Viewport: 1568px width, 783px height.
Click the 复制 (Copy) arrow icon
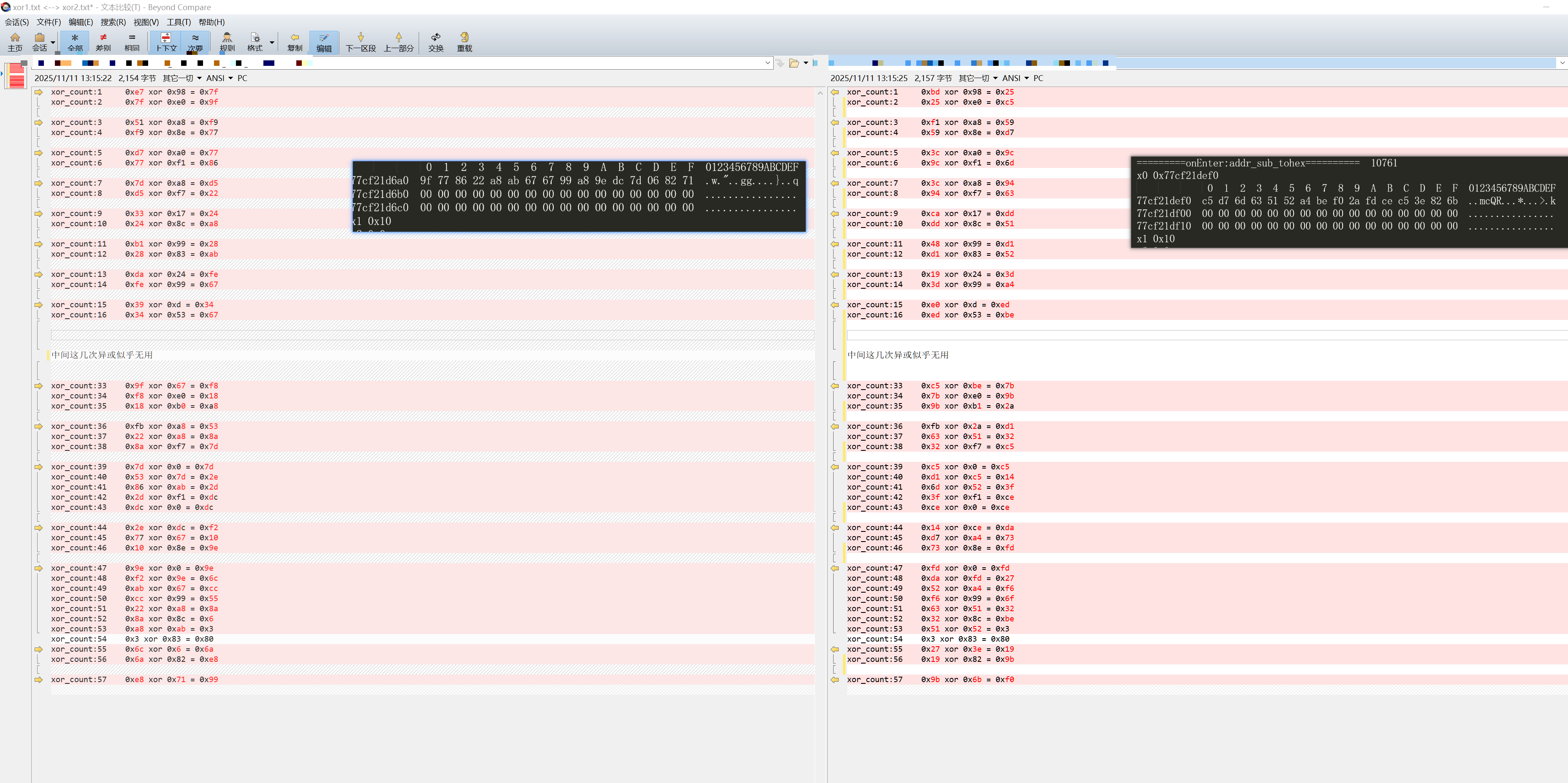tap(295, 42)
